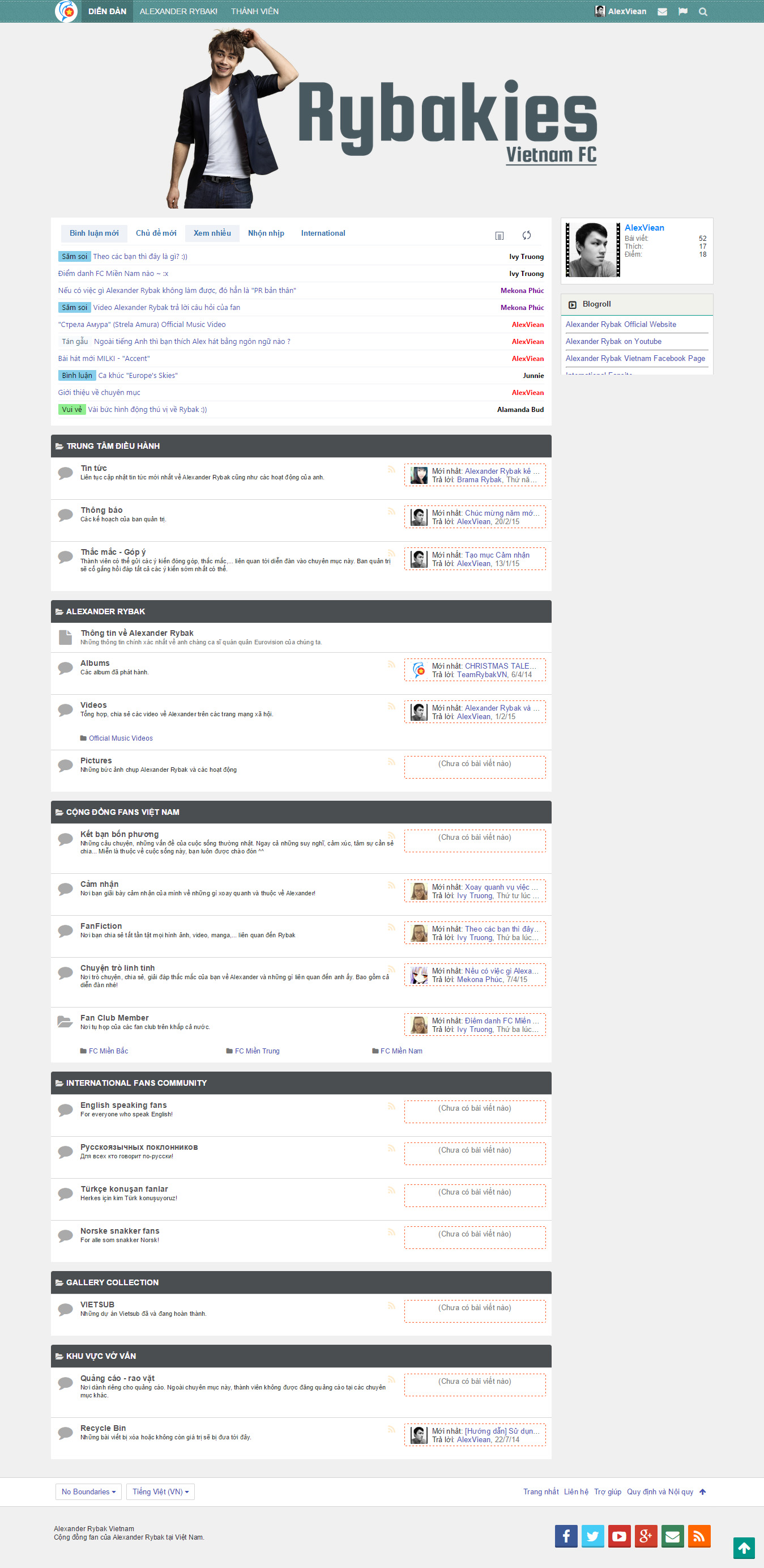This screenshot has height=1568, width=764.
Task: Click the speech bubble icon for Tin tức
Action: (x=65, y=473)
